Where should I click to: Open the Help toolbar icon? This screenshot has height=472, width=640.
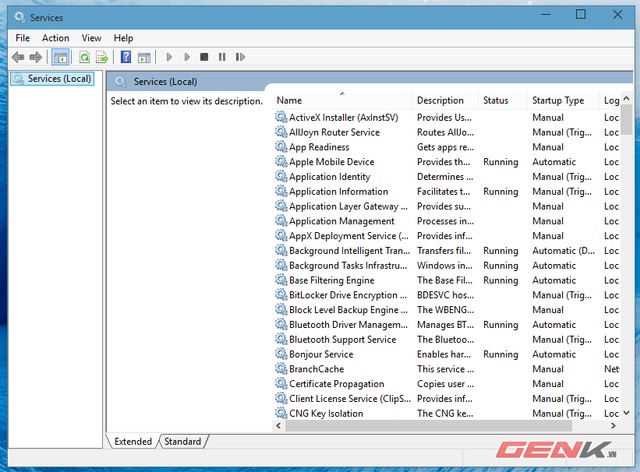[x=126, y=57]
